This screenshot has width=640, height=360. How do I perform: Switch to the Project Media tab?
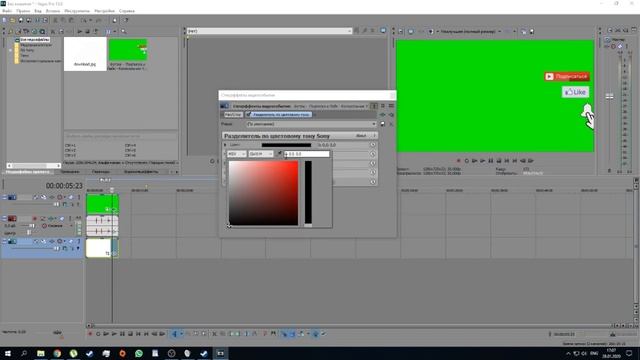tap(28, 172)
